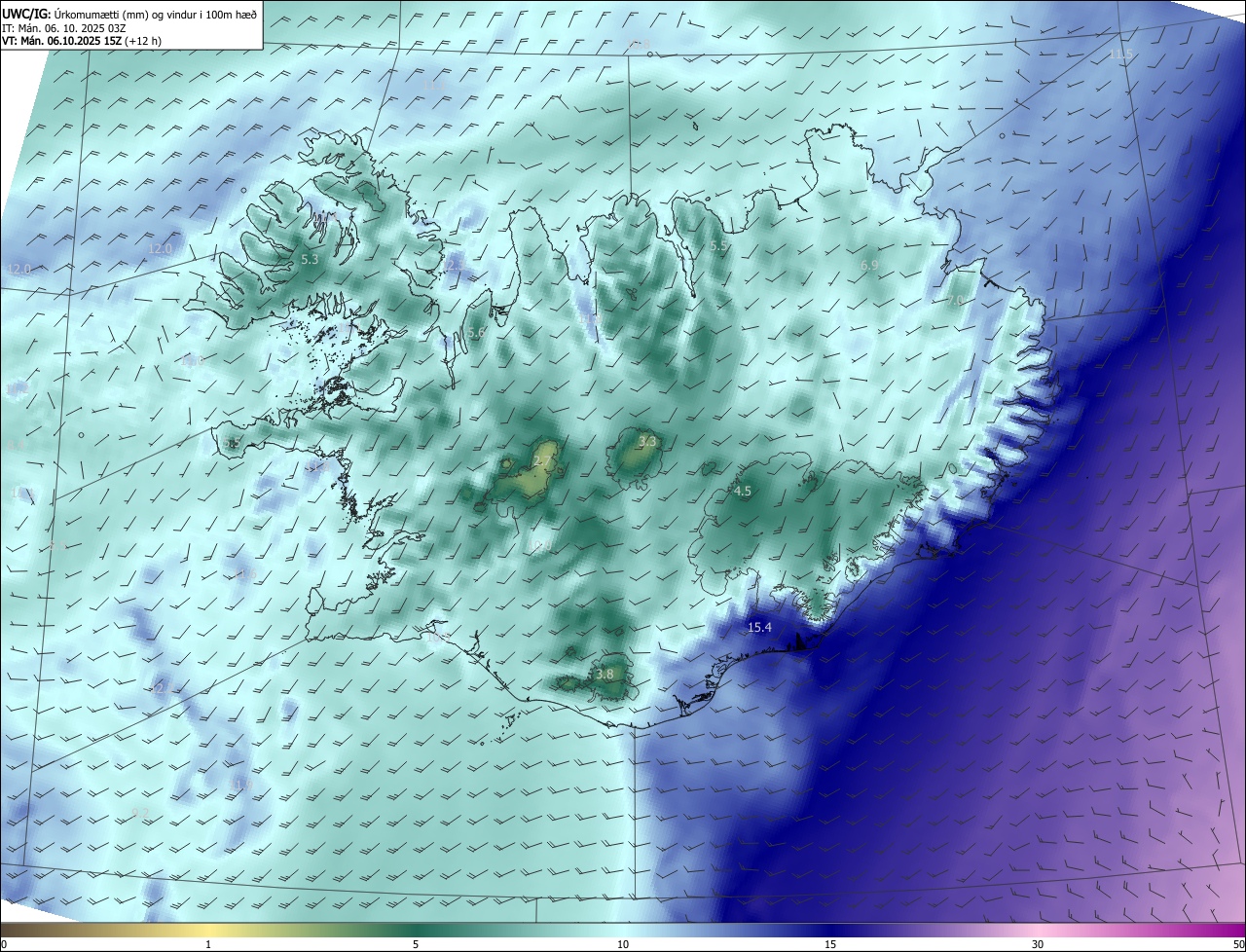The width and height of the screenshot is (1246, 952).
Task: Click the 4.5 value on the large glacier
Action: coord(743,492)
